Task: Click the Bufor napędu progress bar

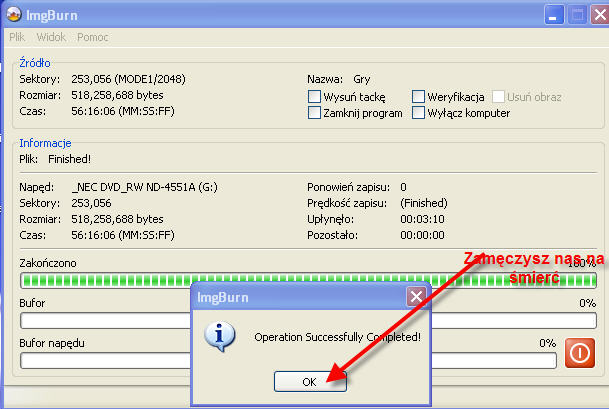Action: pos(288,361)
